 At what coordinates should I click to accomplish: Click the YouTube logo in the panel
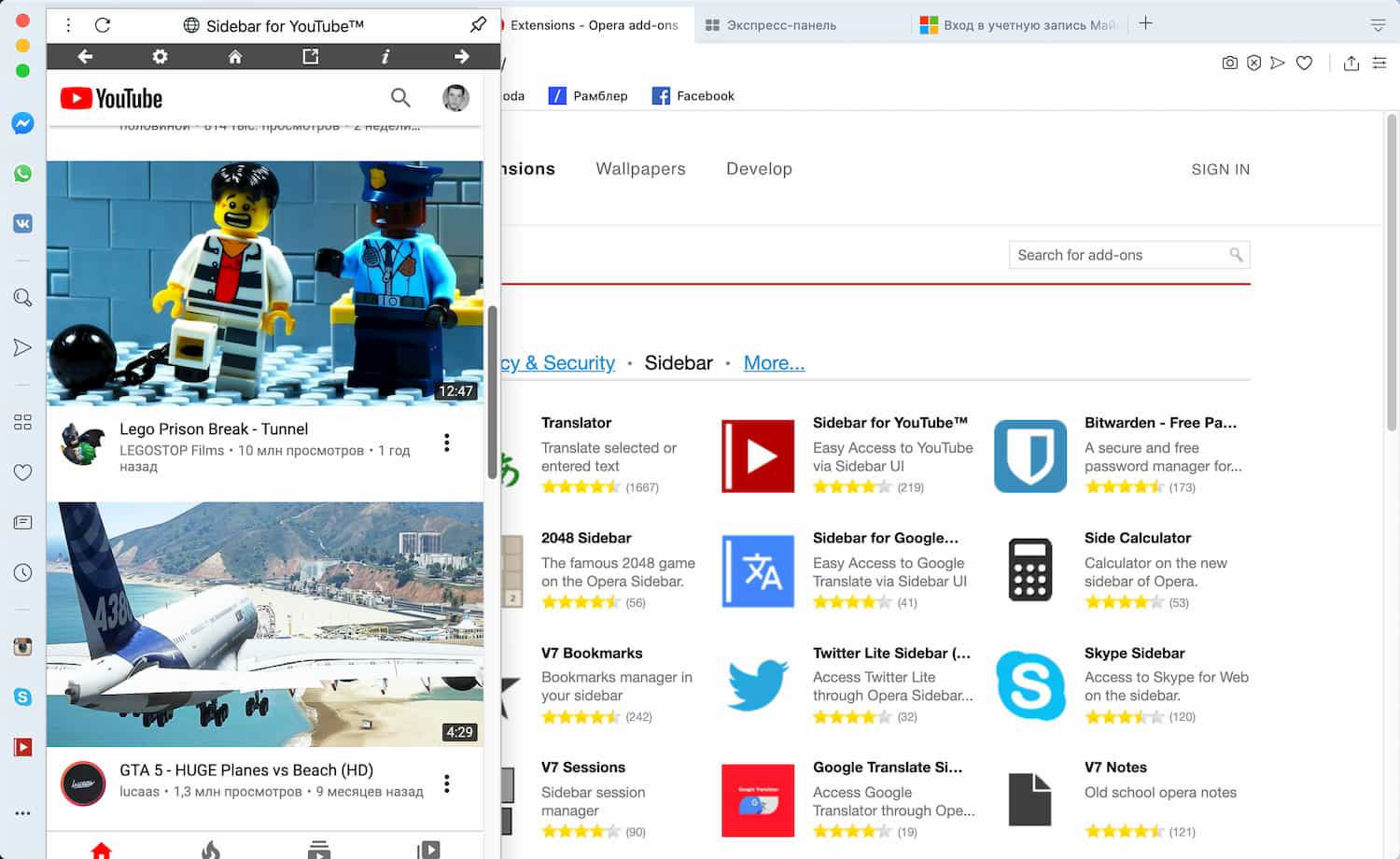click(111, 98)
